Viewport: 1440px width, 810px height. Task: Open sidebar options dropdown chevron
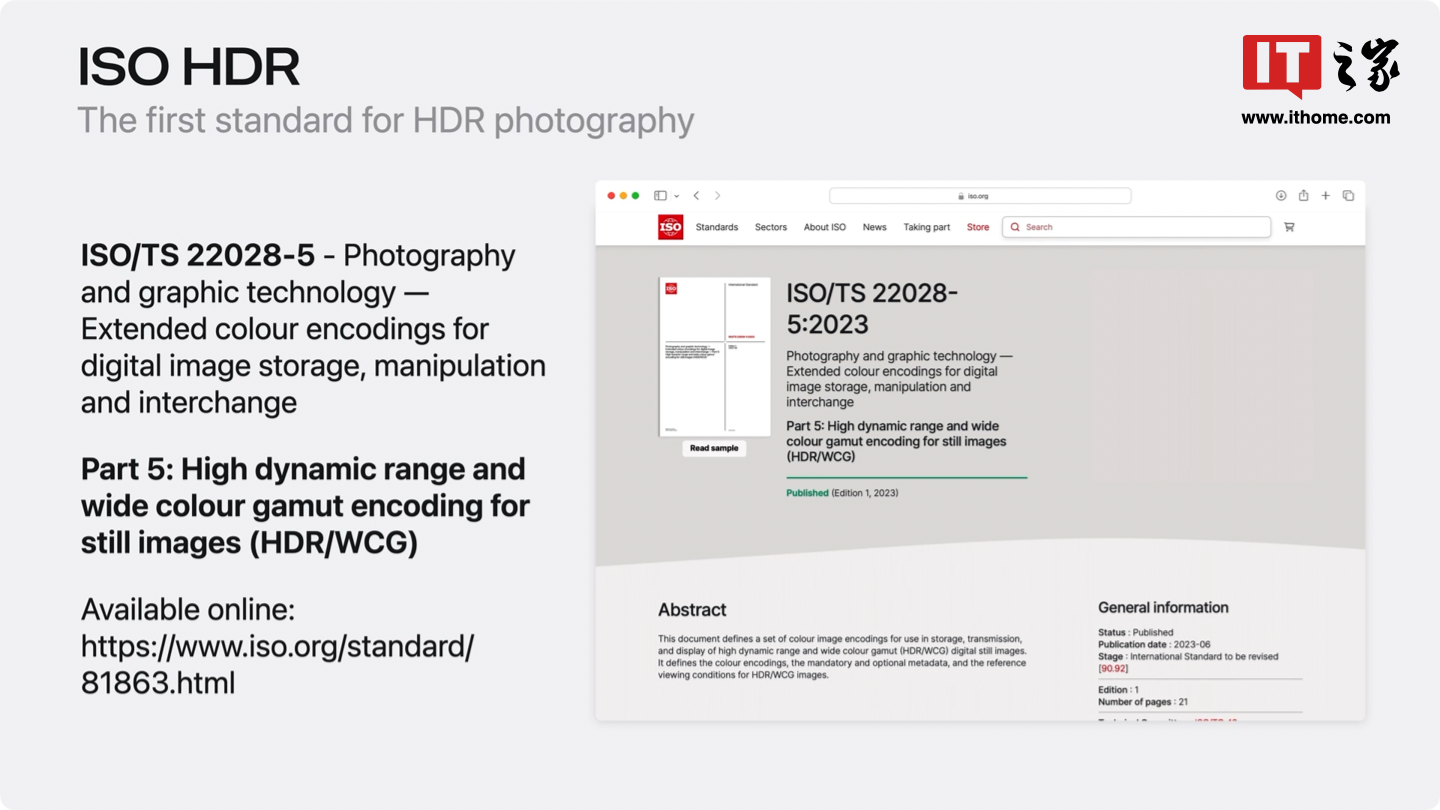click(x=677, y=196)
